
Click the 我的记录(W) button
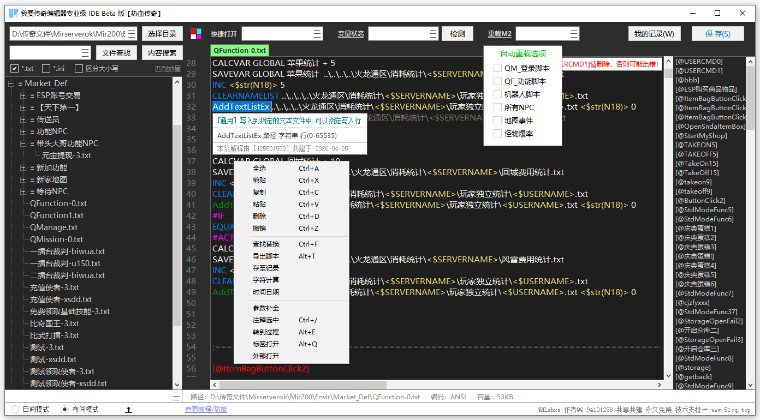tap(654, 33)
